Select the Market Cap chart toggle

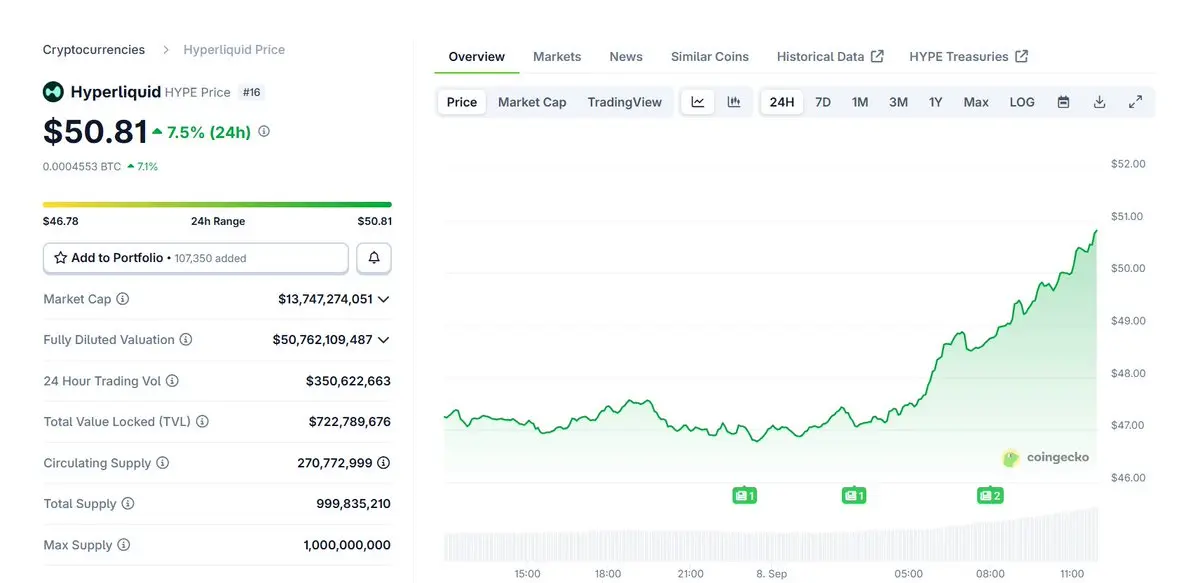(x=532, y=102)
